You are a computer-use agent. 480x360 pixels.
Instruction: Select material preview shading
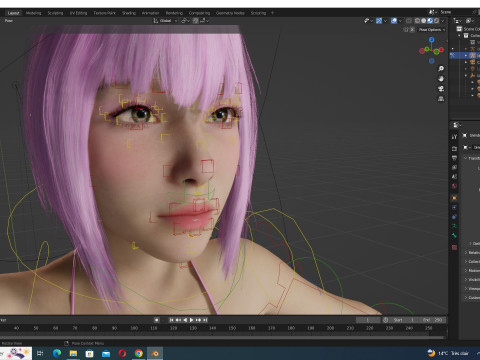[430, 21]
